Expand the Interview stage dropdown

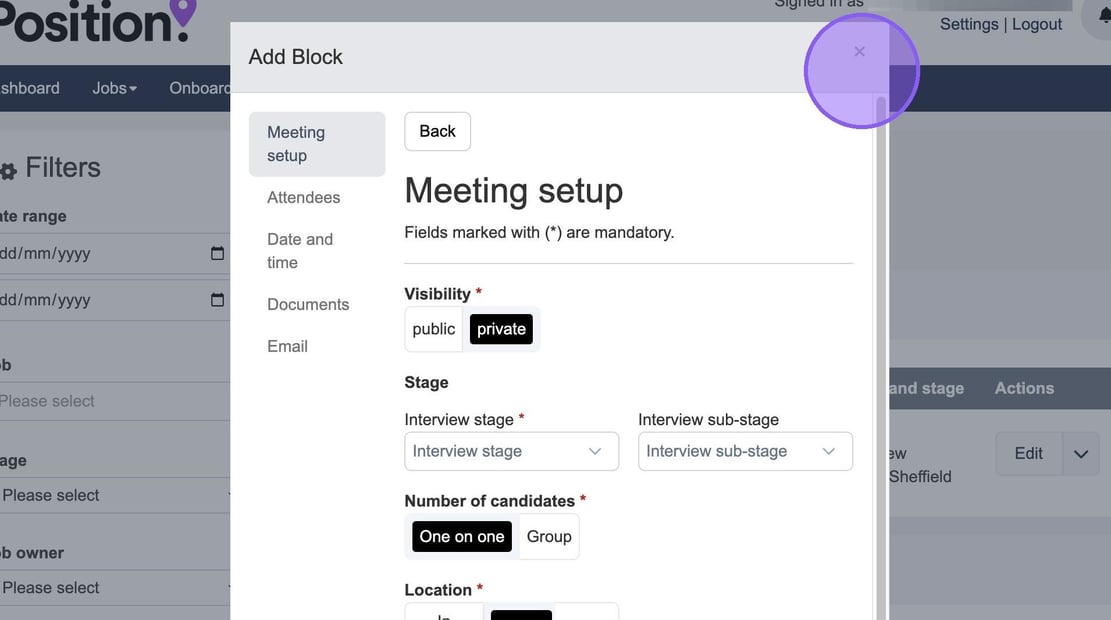click(x=511, y=452)
